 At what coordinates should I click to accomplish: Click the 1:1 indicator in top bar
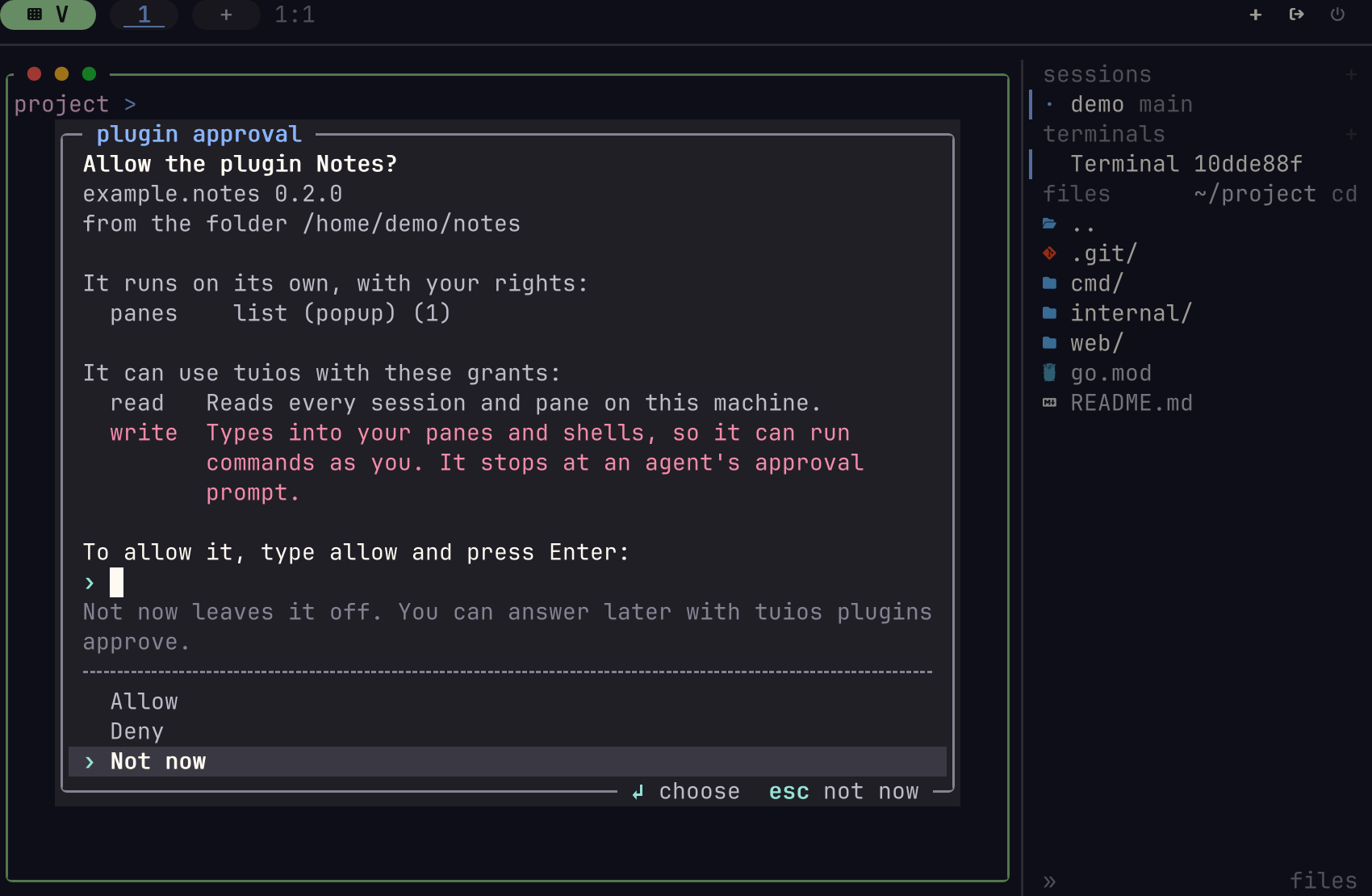click(295, 15)
